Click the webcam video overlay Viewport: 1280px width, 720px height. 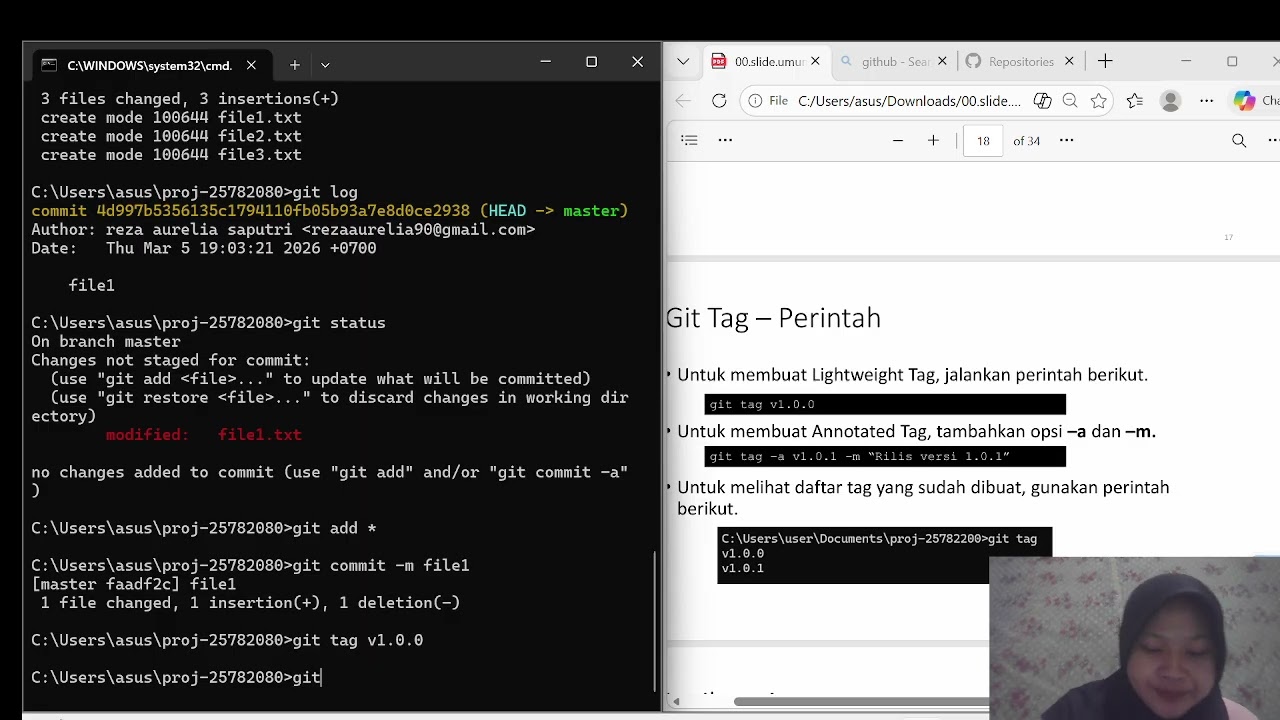pos(1134,638)
